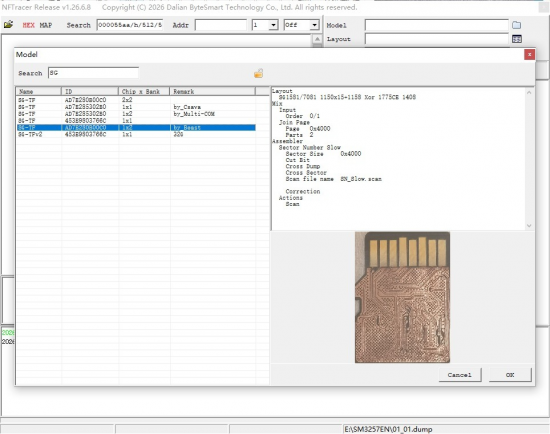Click the 'Cross Sector' line
The image size is (550, 434).
(x=306, y=173)
